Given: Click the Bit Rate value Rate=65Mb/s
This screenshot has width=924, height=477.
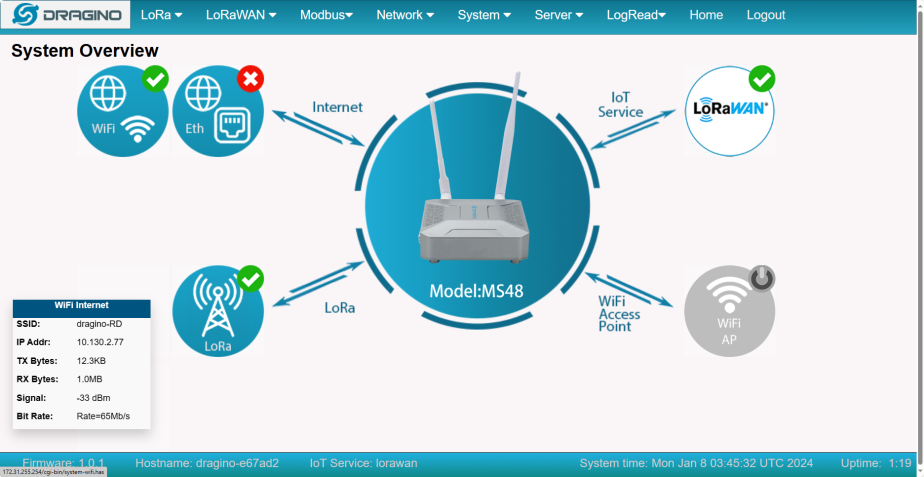Looking at the screenshot, I should pos(103,416).
